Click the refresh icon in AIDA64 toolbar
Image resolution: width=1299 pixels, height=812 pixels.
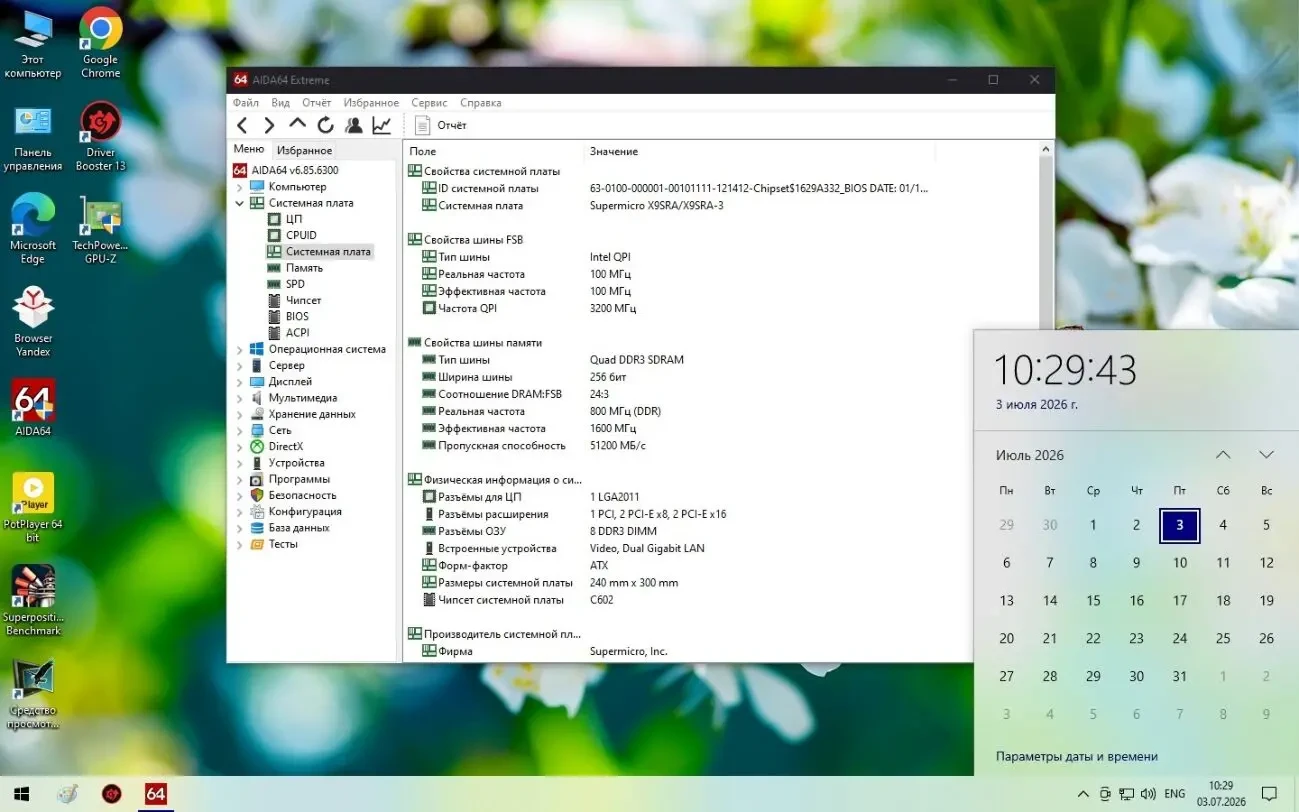[x=325, y=125]
